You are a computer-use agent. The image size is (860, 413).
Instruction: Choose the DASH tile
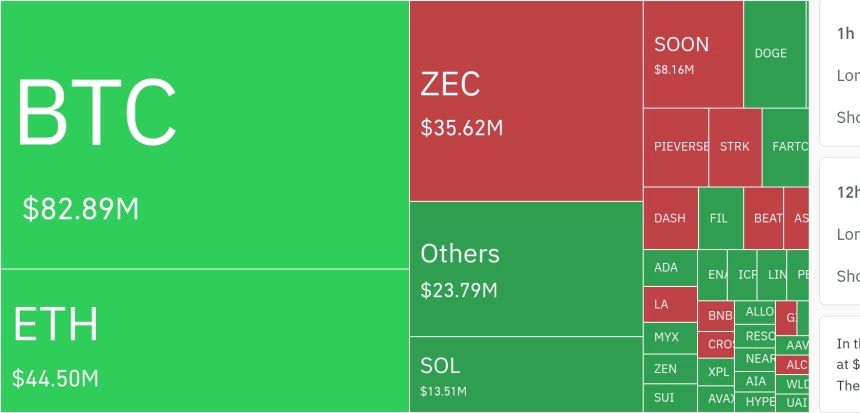tap(670, 218)
